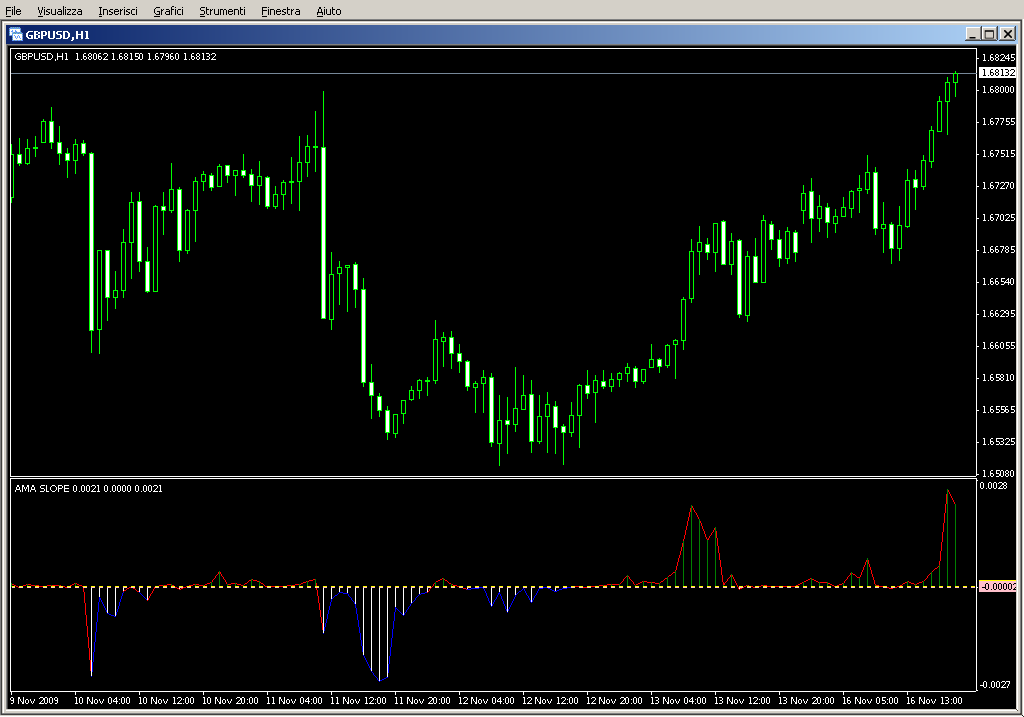
Task: Click the 10 Nov 12:00 time label
Action: 166,701
